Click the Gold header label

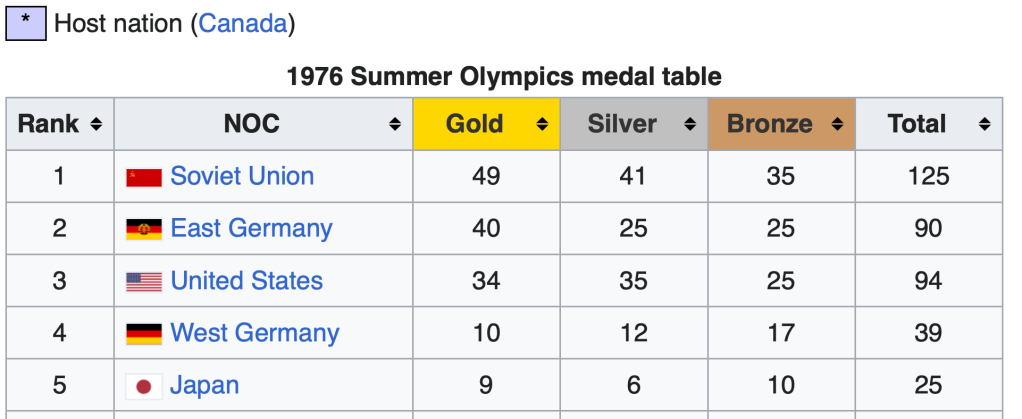pyautogui.click(x=474, y=125)
